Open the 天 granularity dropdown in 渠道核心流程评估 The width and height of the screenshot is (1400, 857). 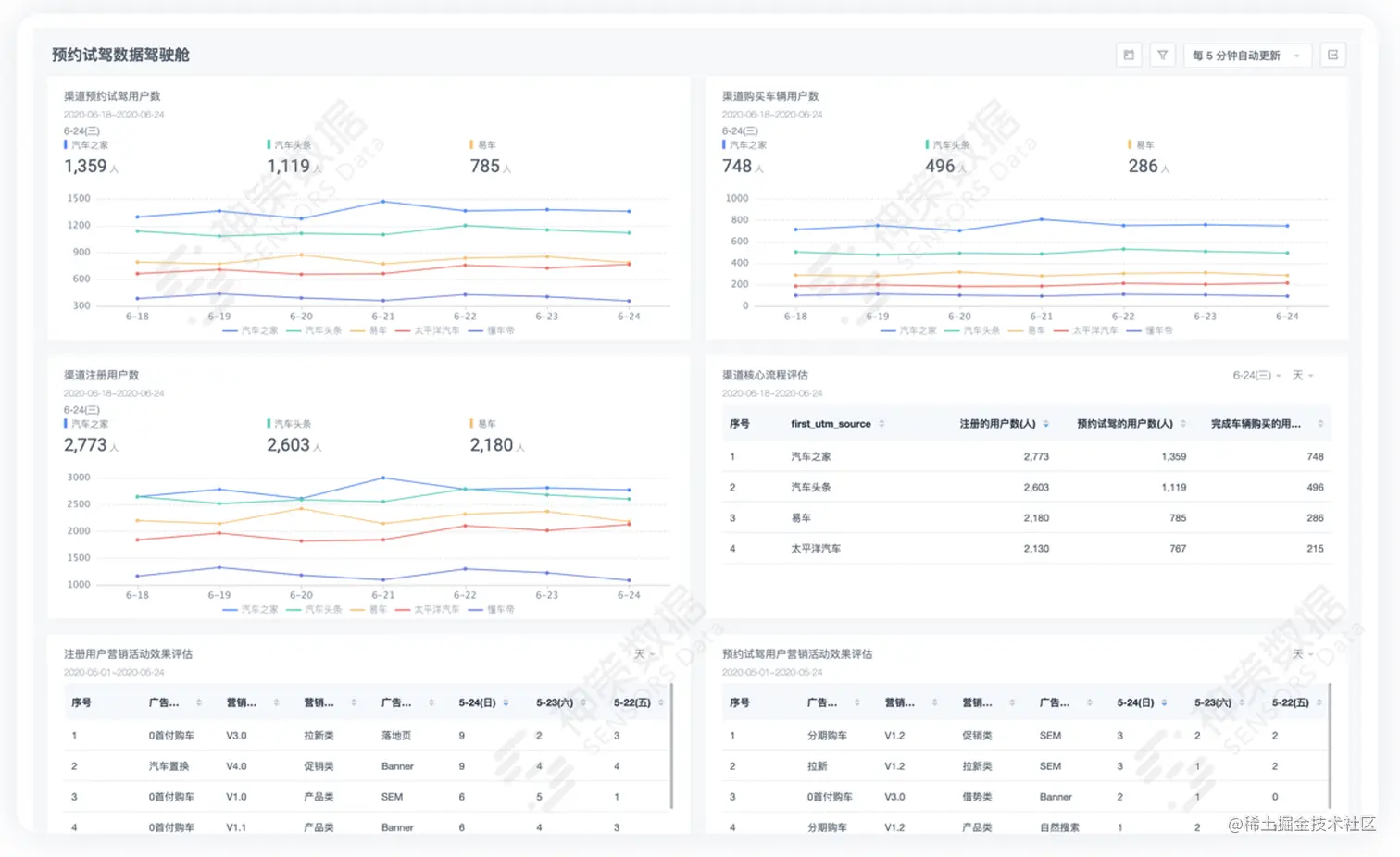coord(1303,376)
